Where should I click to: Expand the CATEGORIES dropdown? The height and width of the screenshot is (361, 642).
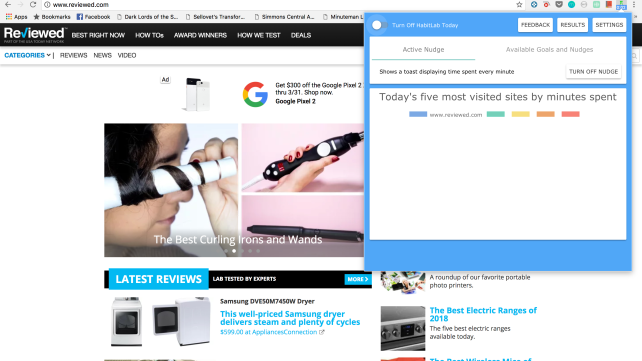tap(27, 55)
